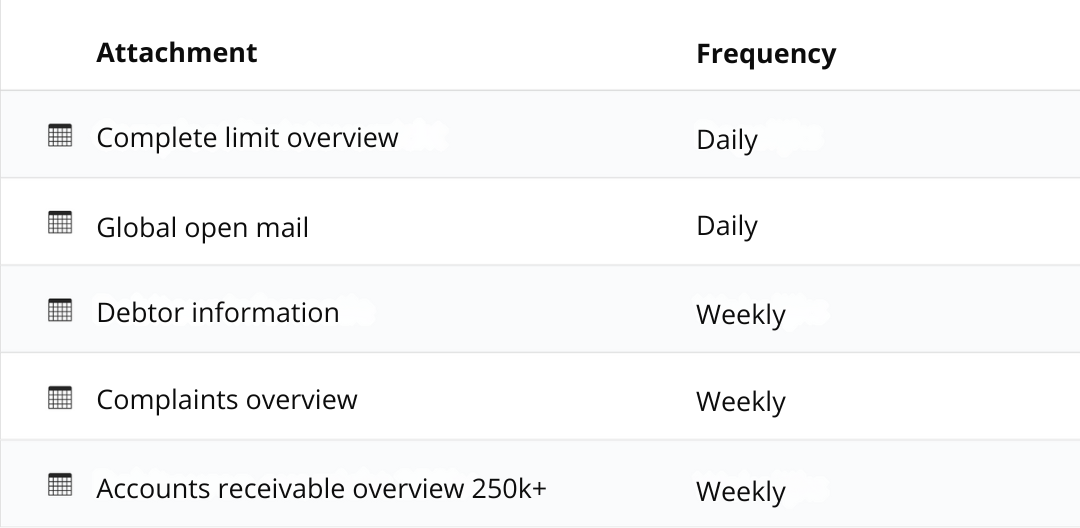
Task: Open the Global open mail attachment
Action: 202,227
